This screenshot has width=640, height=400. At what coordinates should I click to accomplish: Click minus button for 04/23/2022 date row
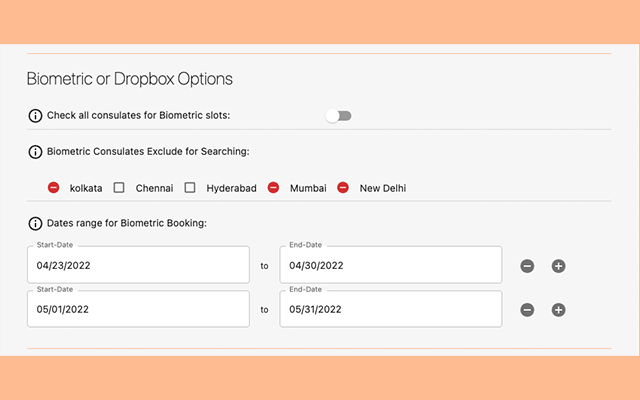tap(527, 266)
